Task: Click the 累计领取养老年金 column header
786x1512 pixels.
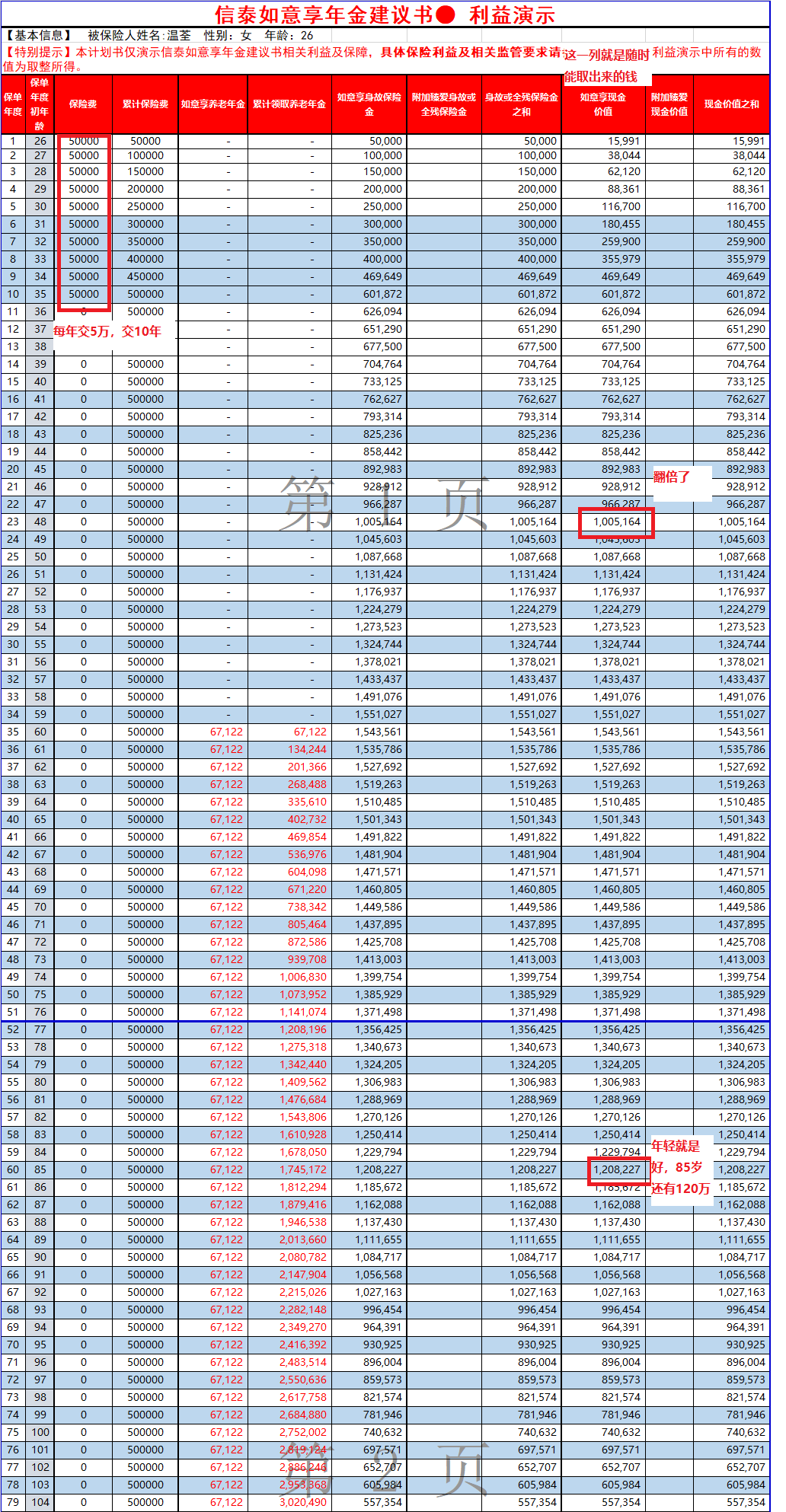Action: coord(289,104)
